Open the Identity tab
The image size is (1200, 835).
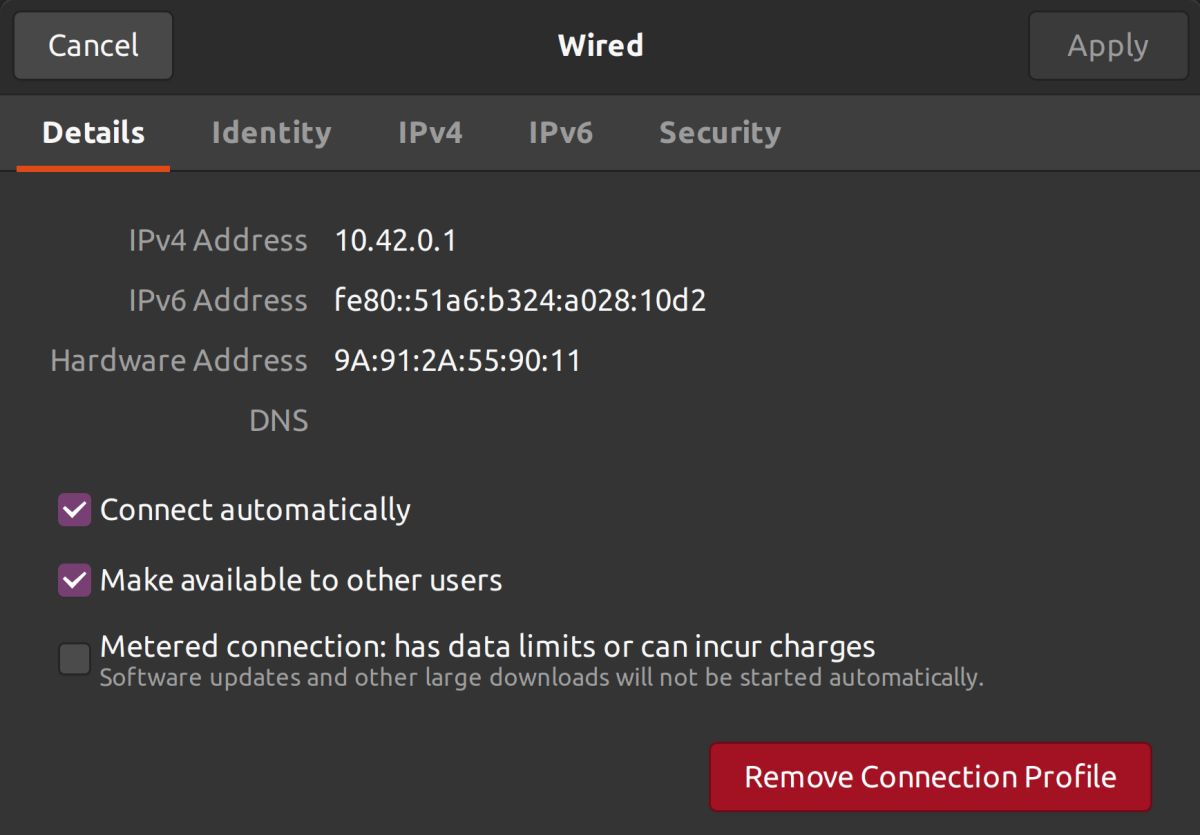click(271, 133)
